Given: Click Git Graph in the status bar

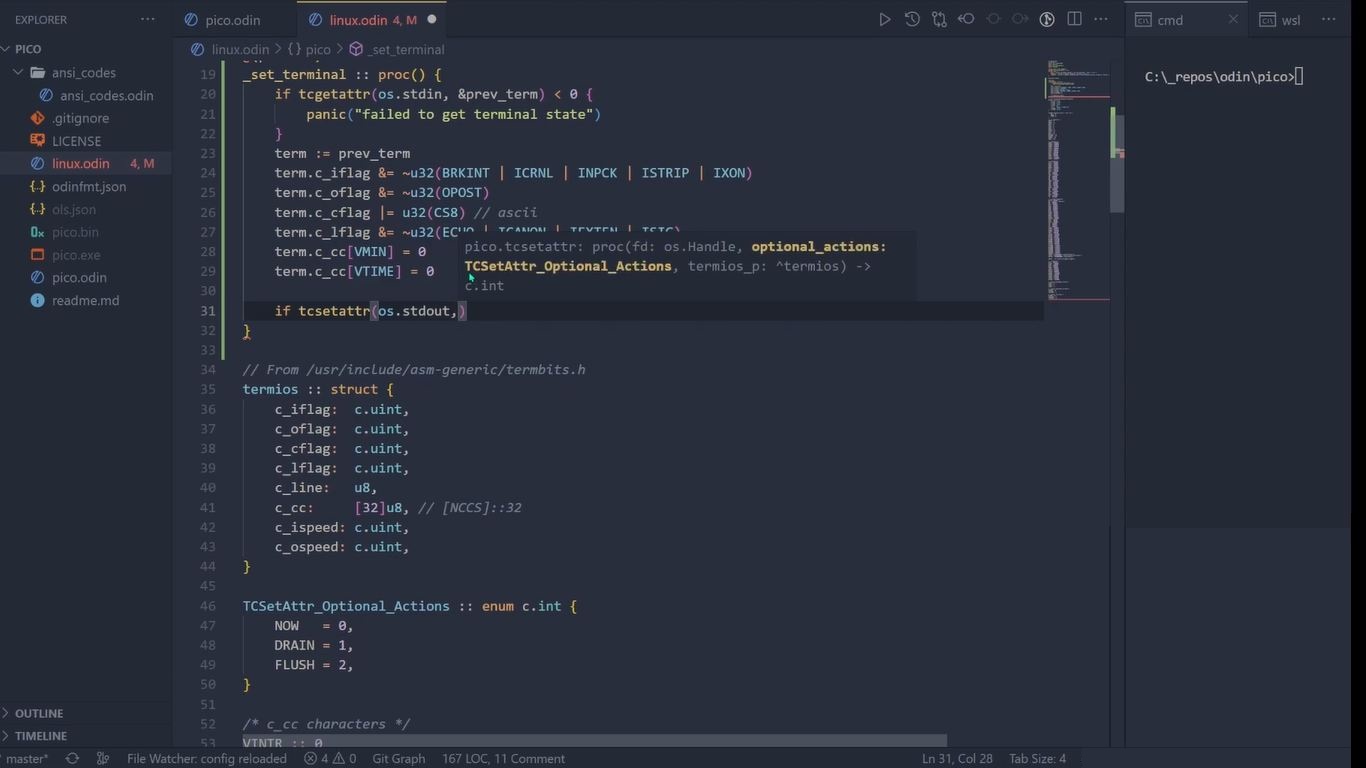Looking at the screenshot, I should pos(398,759).
